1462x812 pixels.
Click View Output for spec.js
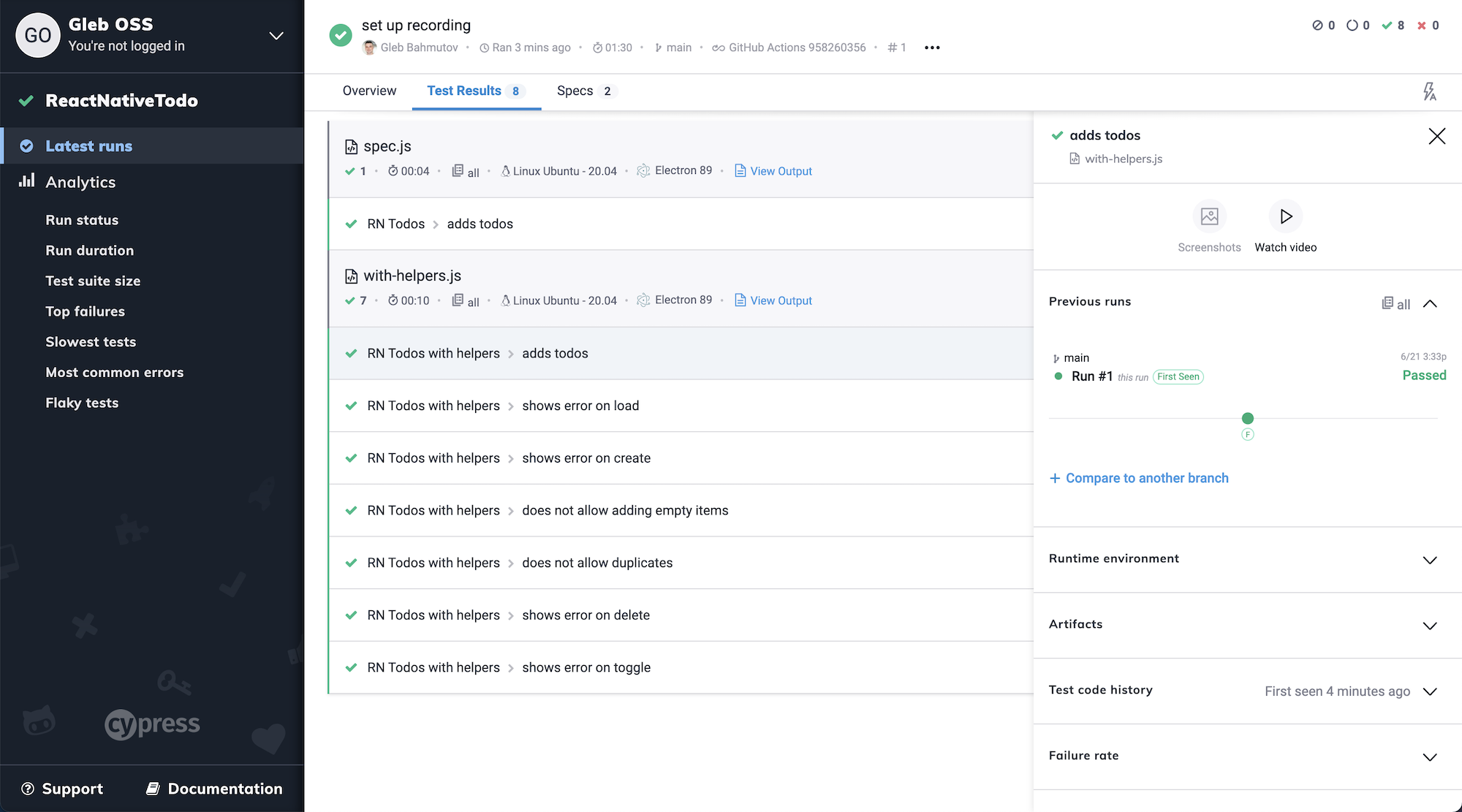click(773, 171)
